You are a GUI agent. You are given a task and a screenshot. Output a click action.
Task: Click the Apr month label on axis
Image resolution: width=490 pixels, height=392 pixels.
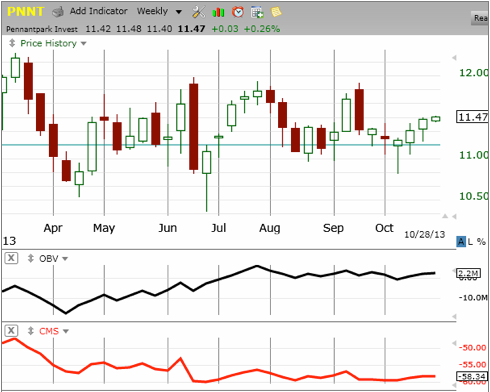coord(53,229)
